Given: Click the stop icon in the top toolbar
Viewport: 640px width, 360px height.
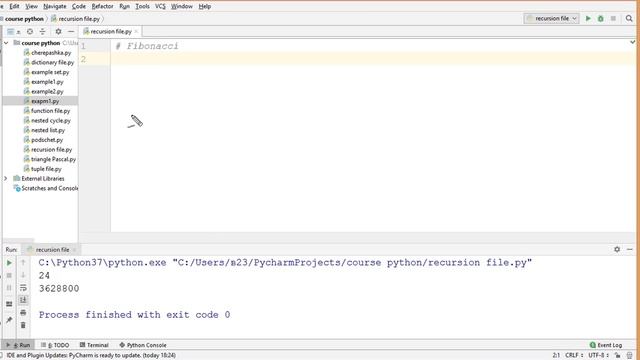Looking at the screenshot, I should point(613,18).
